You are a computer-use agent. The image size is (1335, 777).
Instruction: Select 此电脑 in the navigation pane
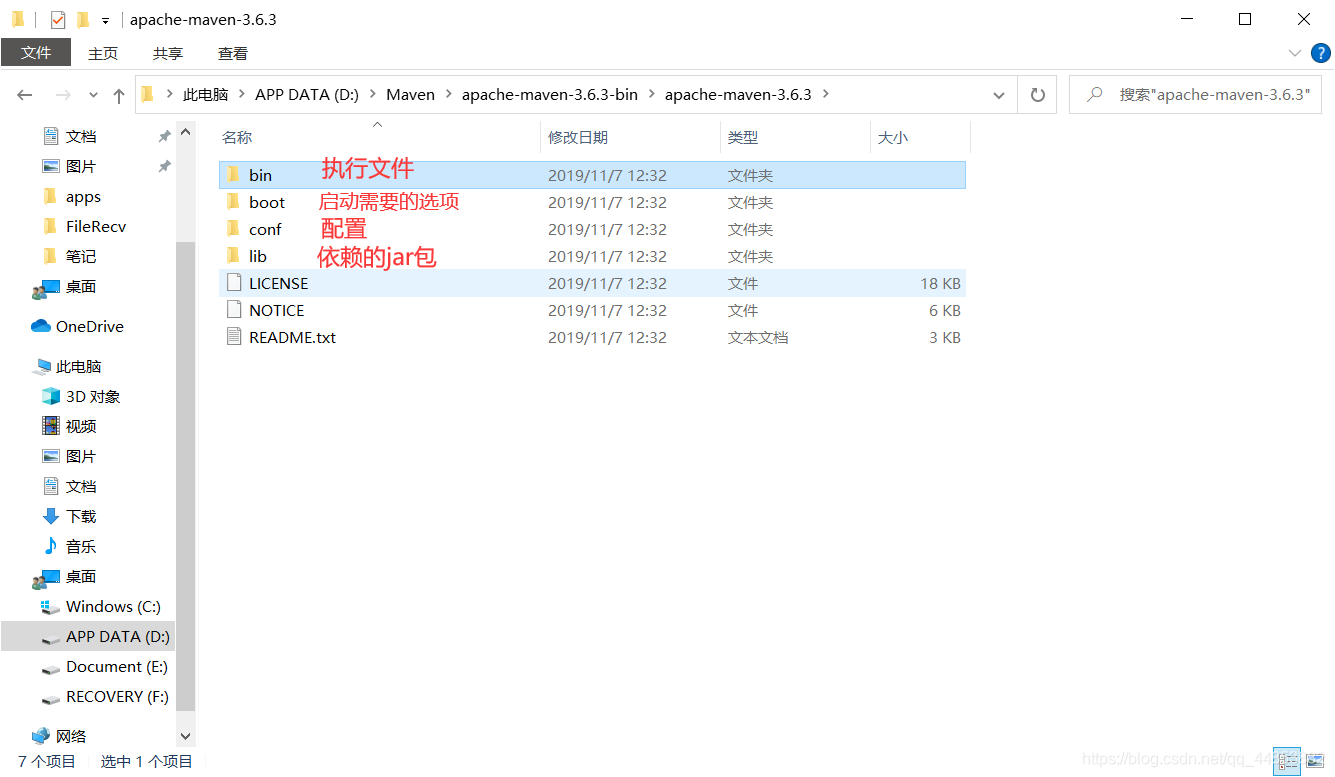(78, 366)
